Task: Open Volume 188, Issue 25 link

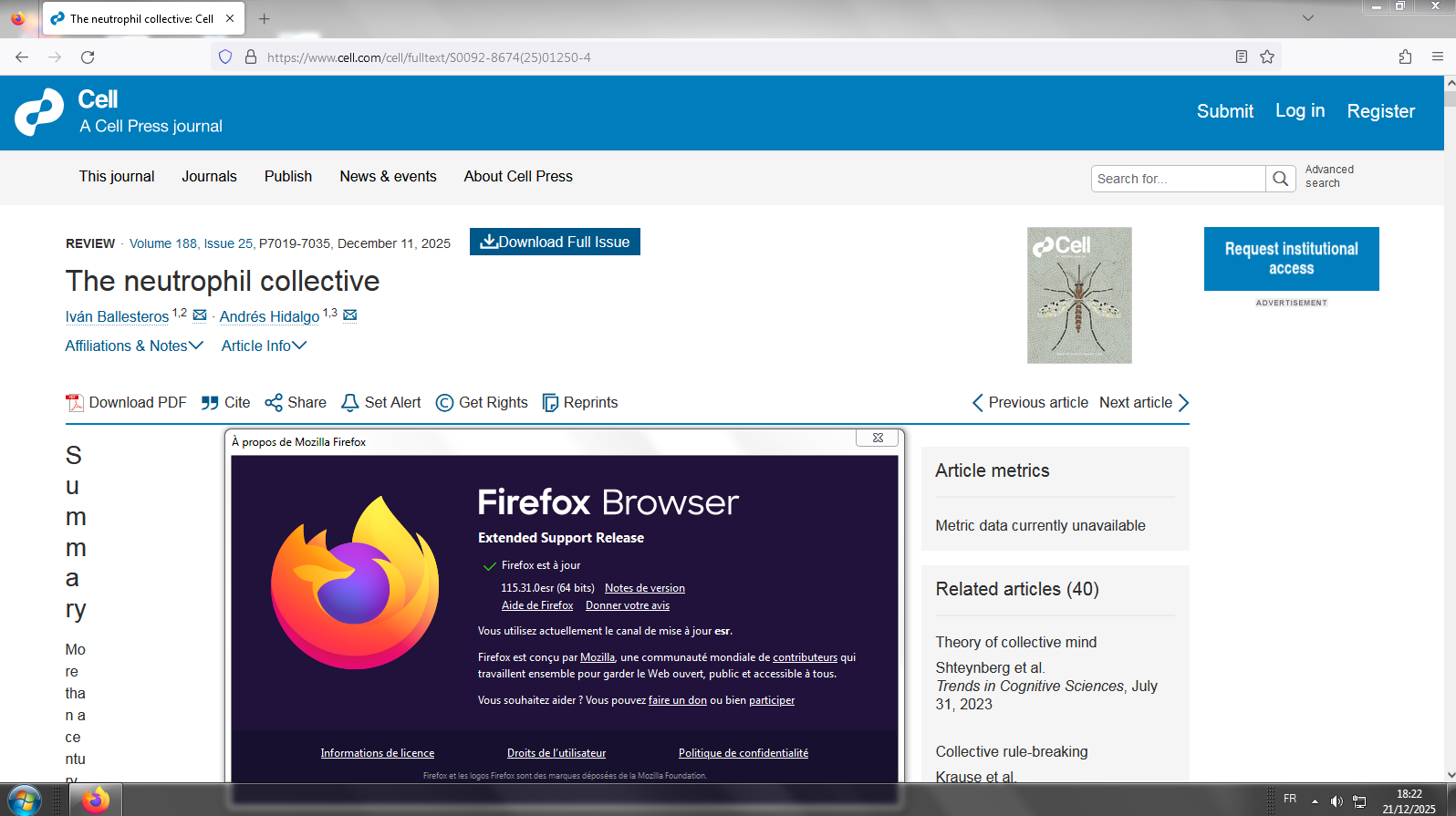Action: pyautogui.click(x=192, y=243)
